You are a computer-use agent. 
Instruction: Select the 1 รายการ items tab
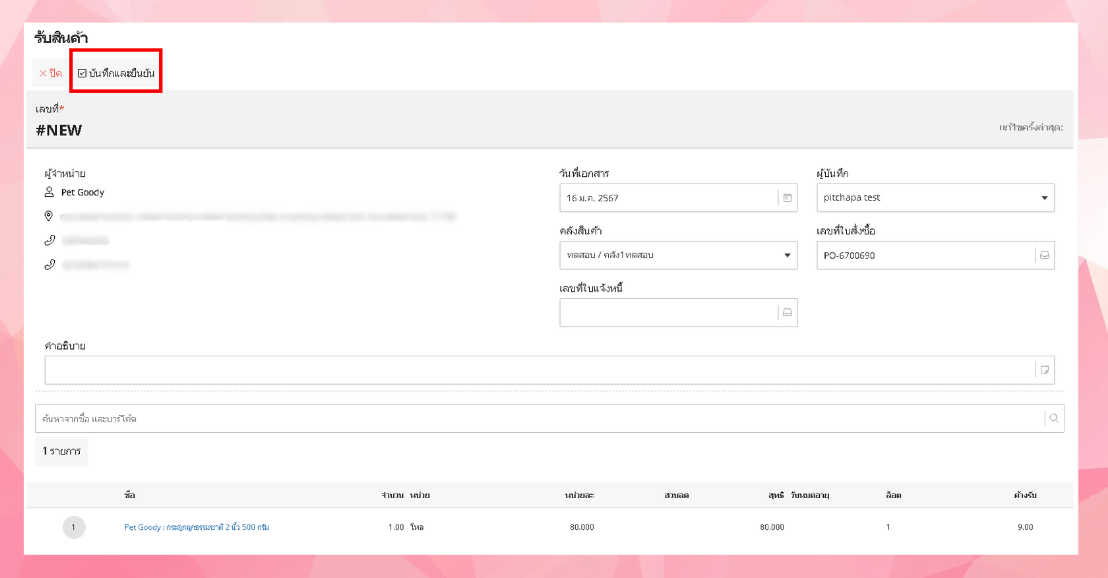click(61, 451)
